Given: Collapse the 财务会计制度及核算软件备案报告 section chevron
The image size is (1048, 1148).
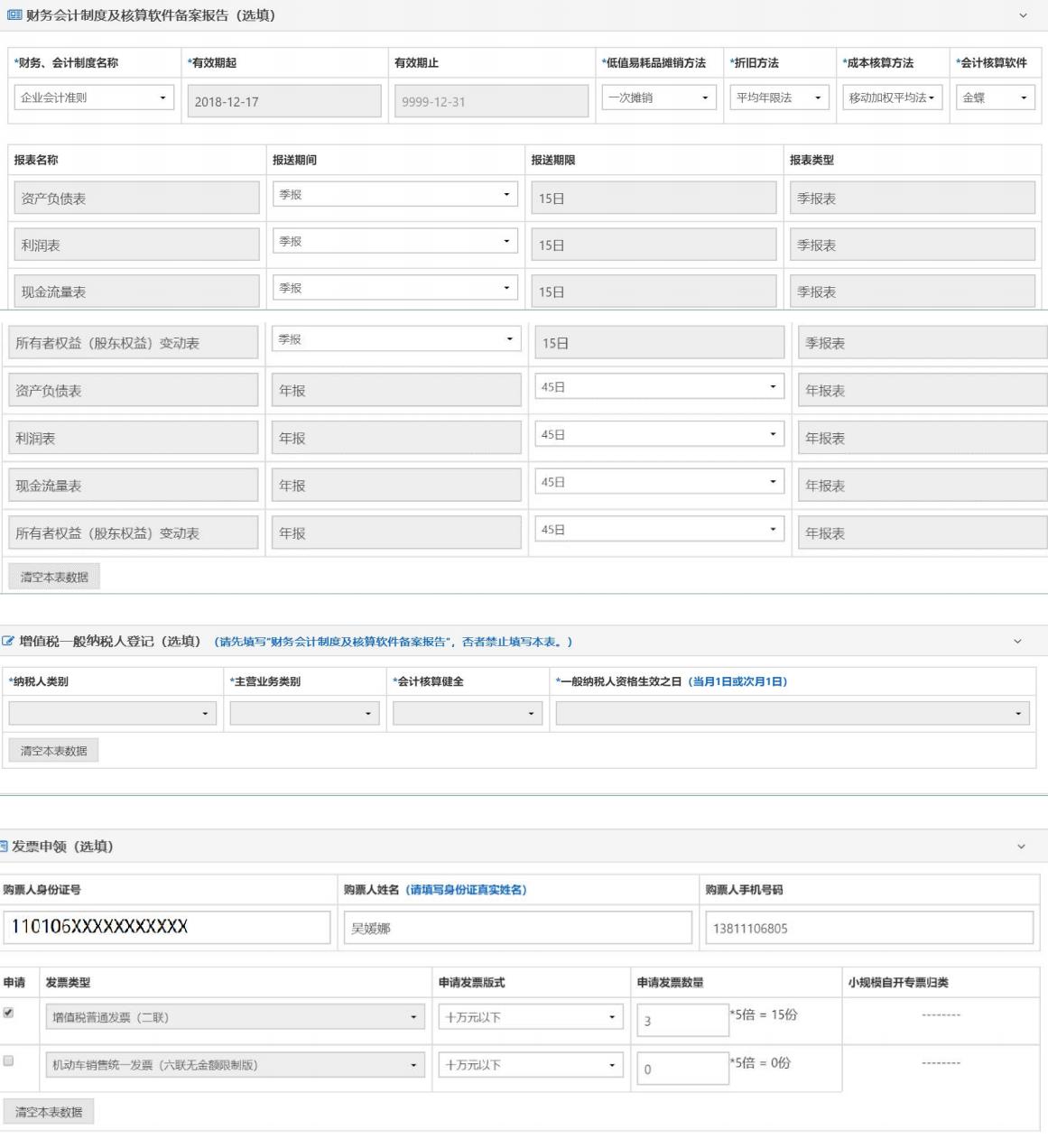Looking at the screenshot, I should coord(1023,15).
